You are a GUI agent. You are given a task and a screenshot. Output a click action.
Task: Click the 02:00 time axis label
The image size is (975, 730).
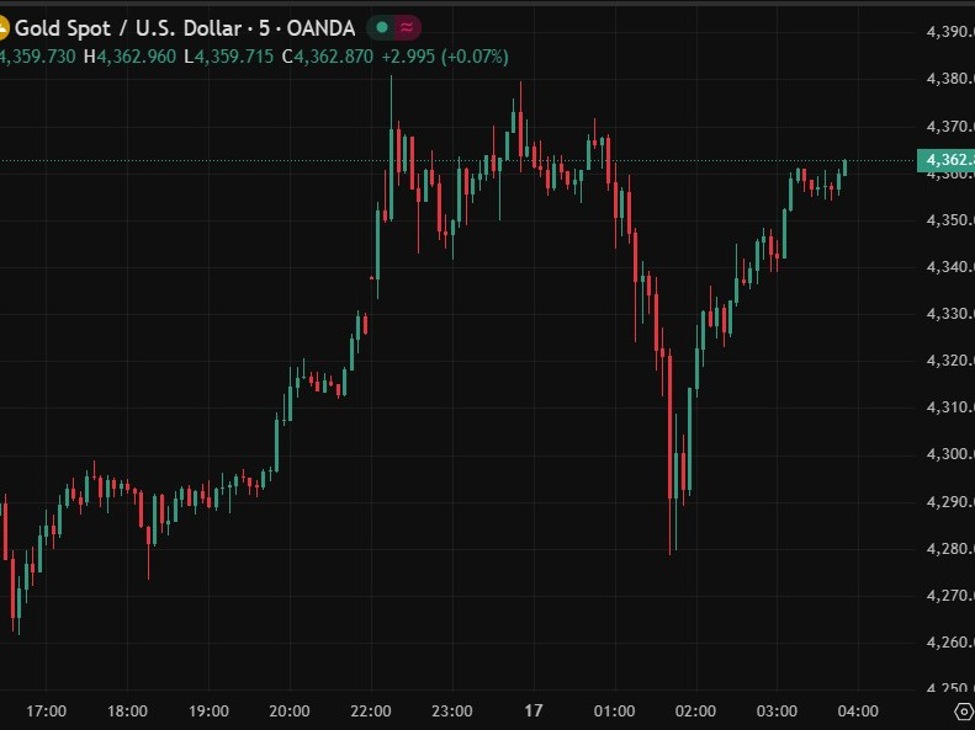(695, 711)
